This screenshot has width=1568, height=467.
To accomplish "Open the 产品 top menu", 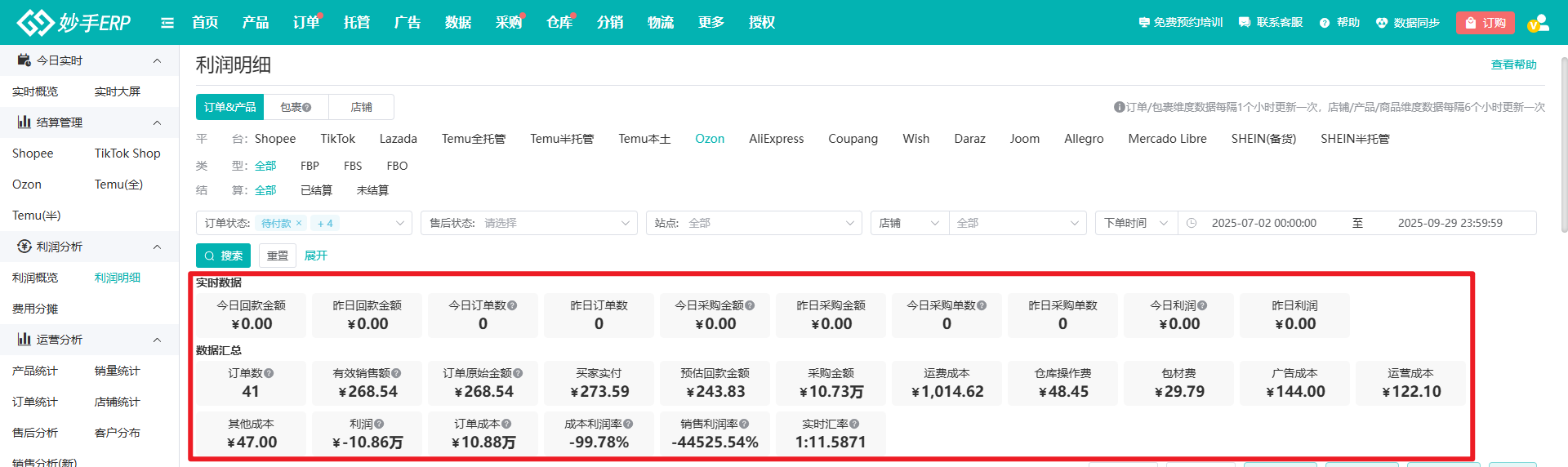I will tap(256, 22).
